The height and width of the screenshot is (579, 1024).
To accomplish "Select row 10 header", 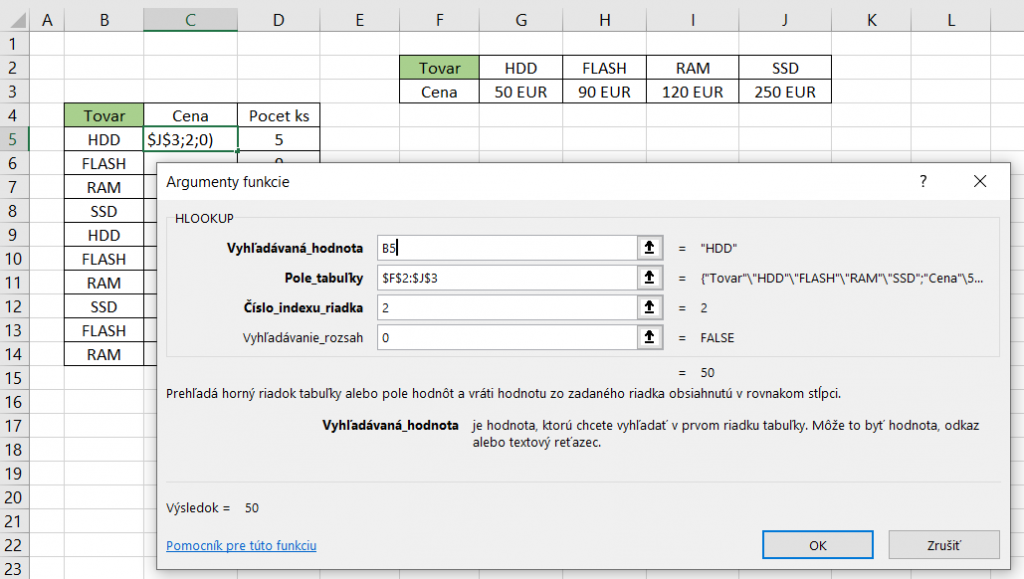I will pyautogui.click(x=14, y=258).
